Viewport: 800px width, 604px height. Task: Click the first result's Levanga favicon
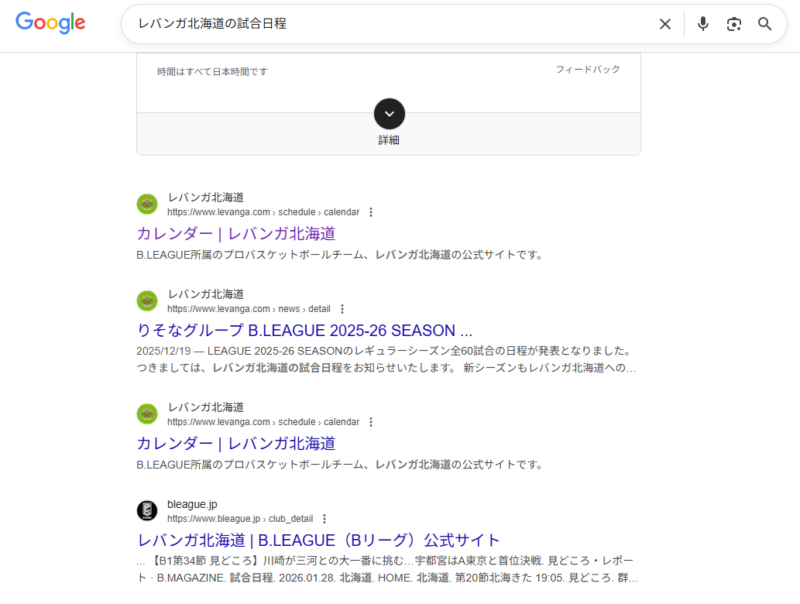pyautogui.click(x=147, y=204)
